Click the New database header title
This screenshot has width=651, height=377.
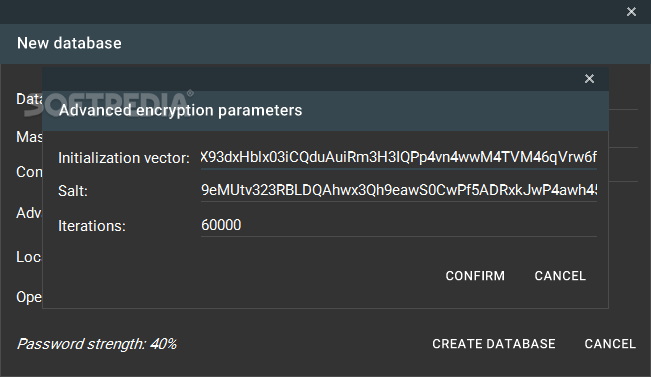pyautogui.click(x=69, y=43)
